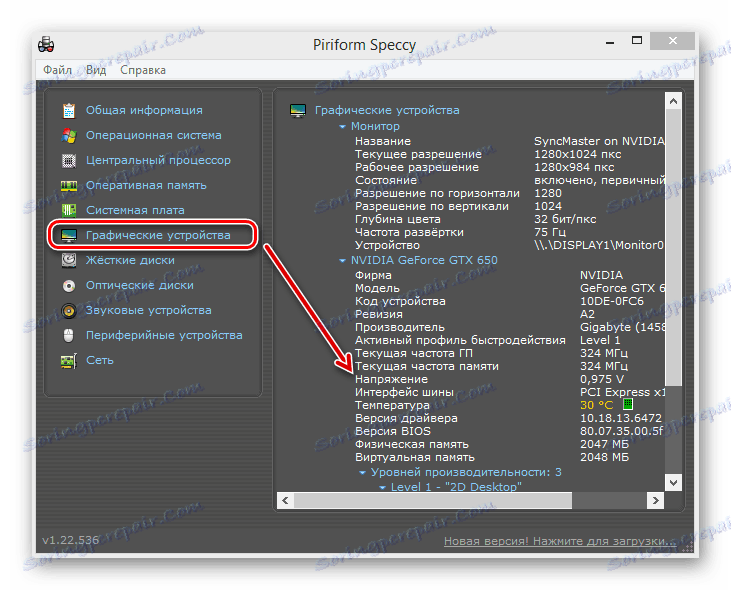The width and height of the screenshot is (731, 590).
Task: Click the Графические устройства monitor icon in sidebar
Action: pyautogui.click(x=69, y=235)
